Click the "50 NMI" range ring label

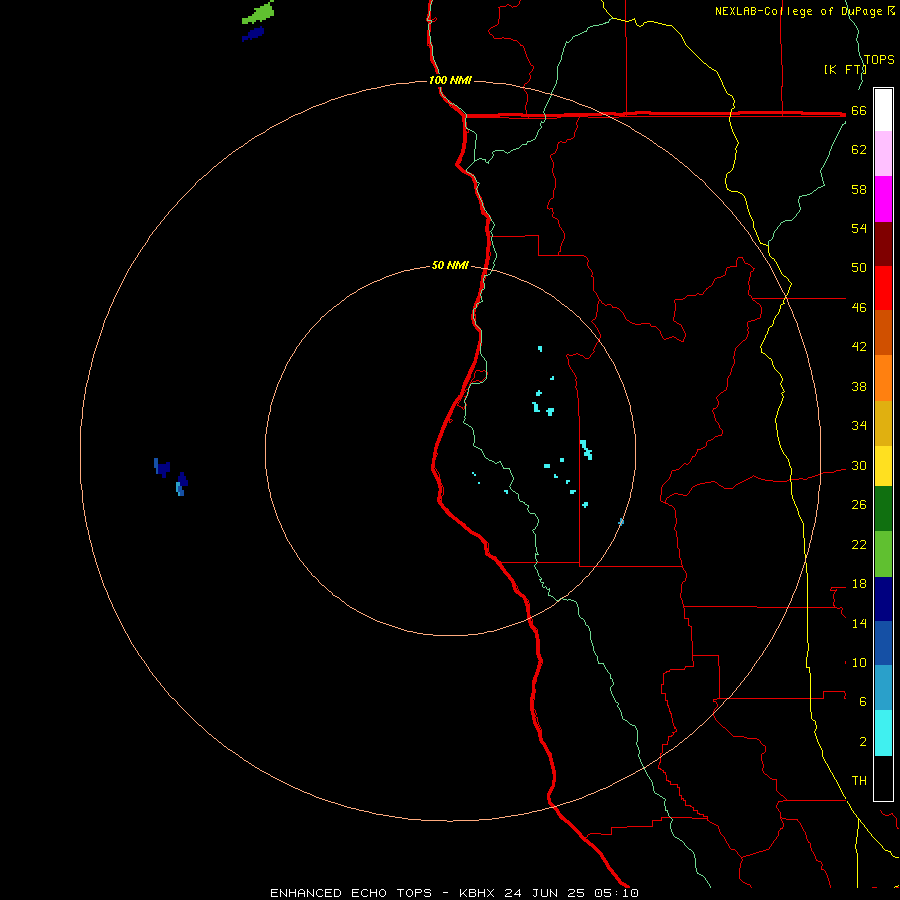[x=450, y=265]
